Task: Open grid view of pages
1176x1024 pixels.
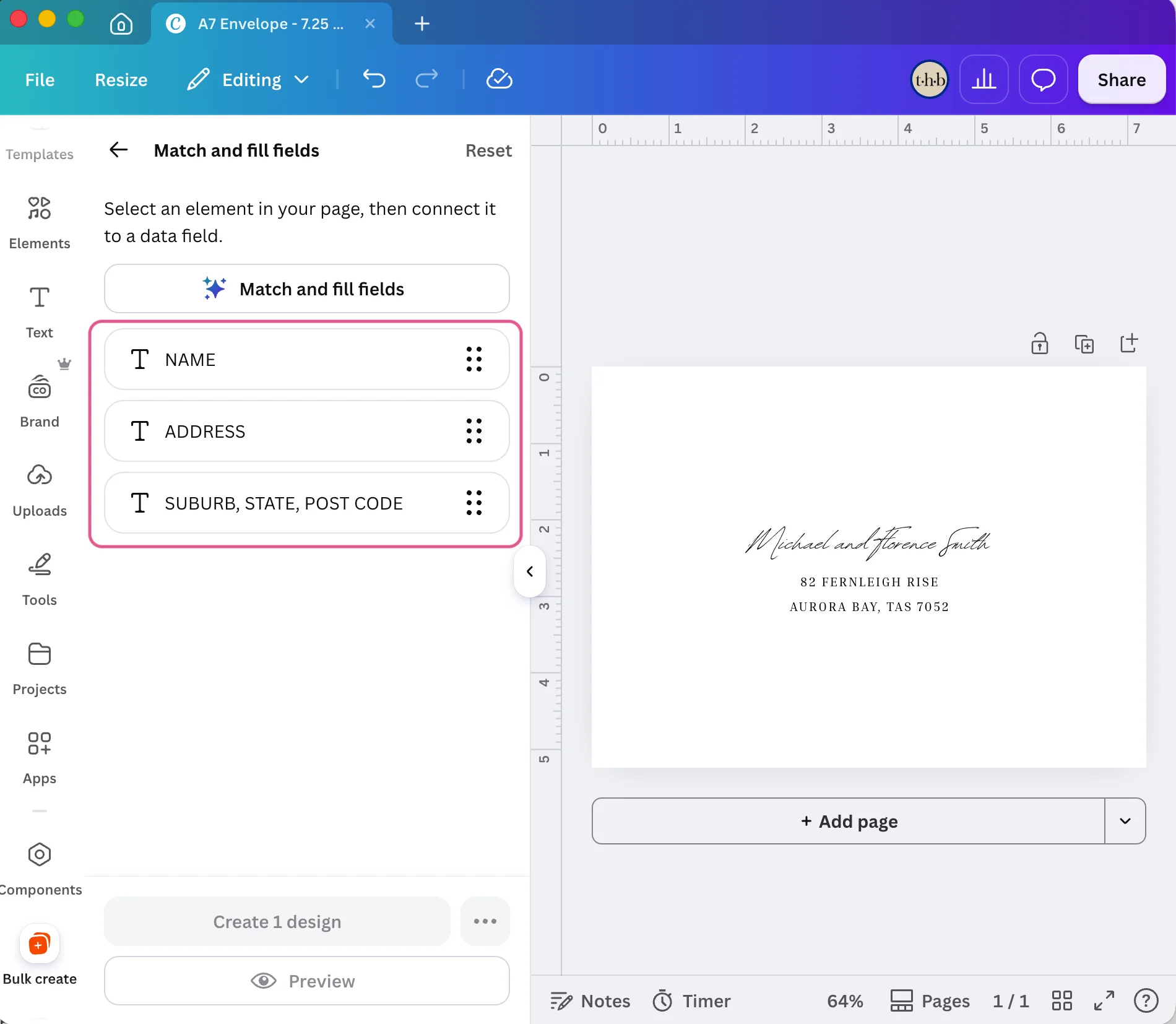Action: pyautogui.click(x=1062, y=1000)
